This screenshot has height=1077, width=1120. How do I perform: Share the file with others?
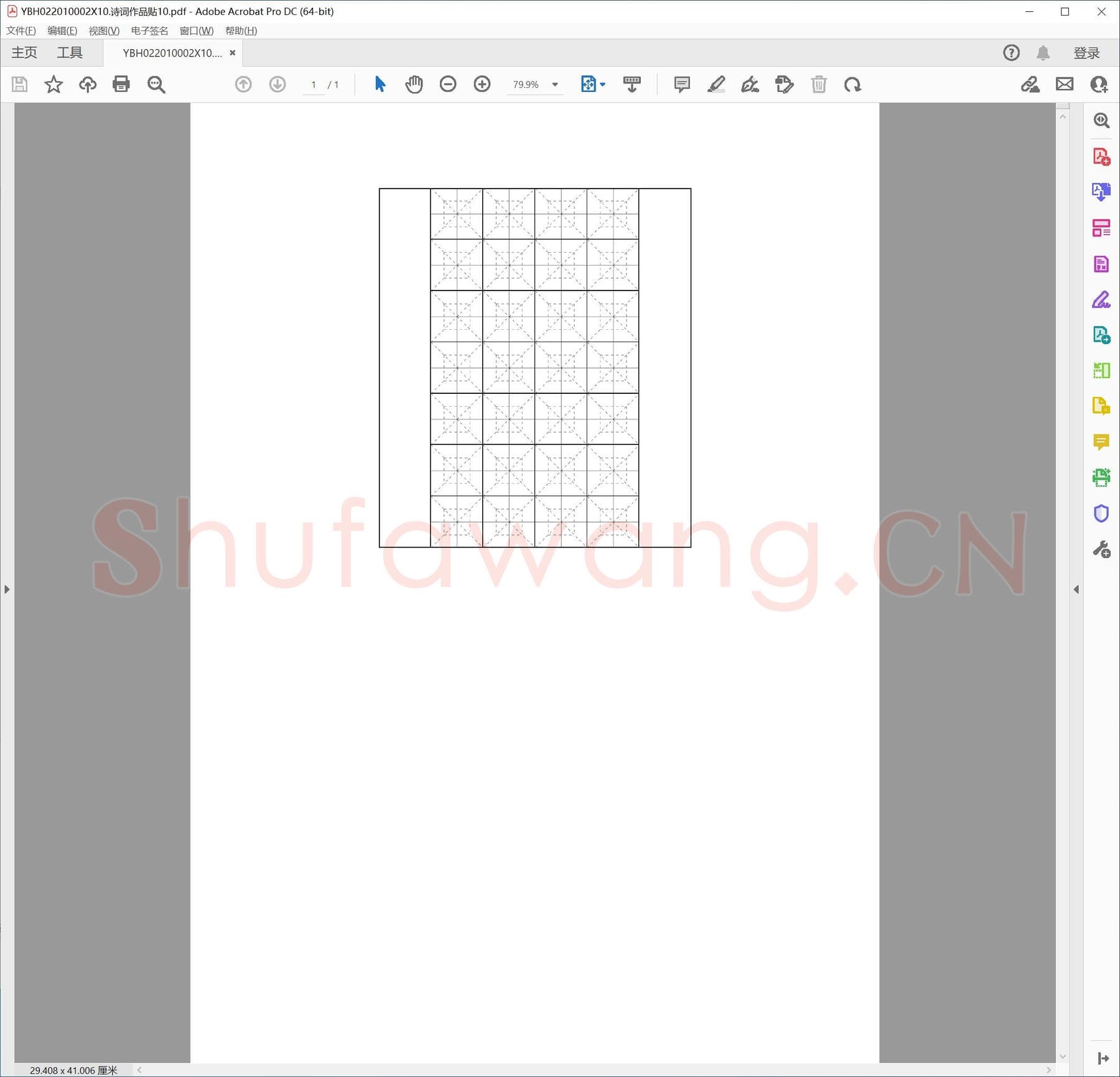point(1099,84)
